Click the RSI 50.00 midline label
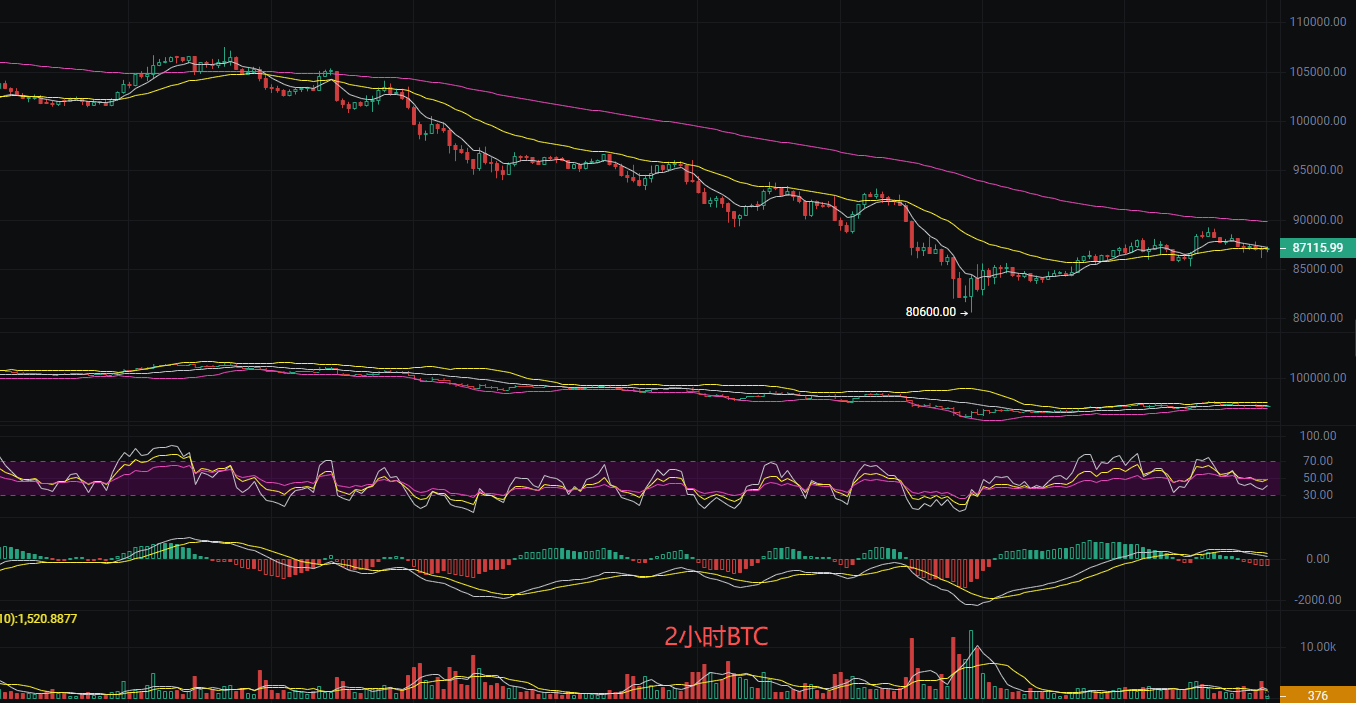The width and height of the screenshot is (1356, 703). 1318,478
